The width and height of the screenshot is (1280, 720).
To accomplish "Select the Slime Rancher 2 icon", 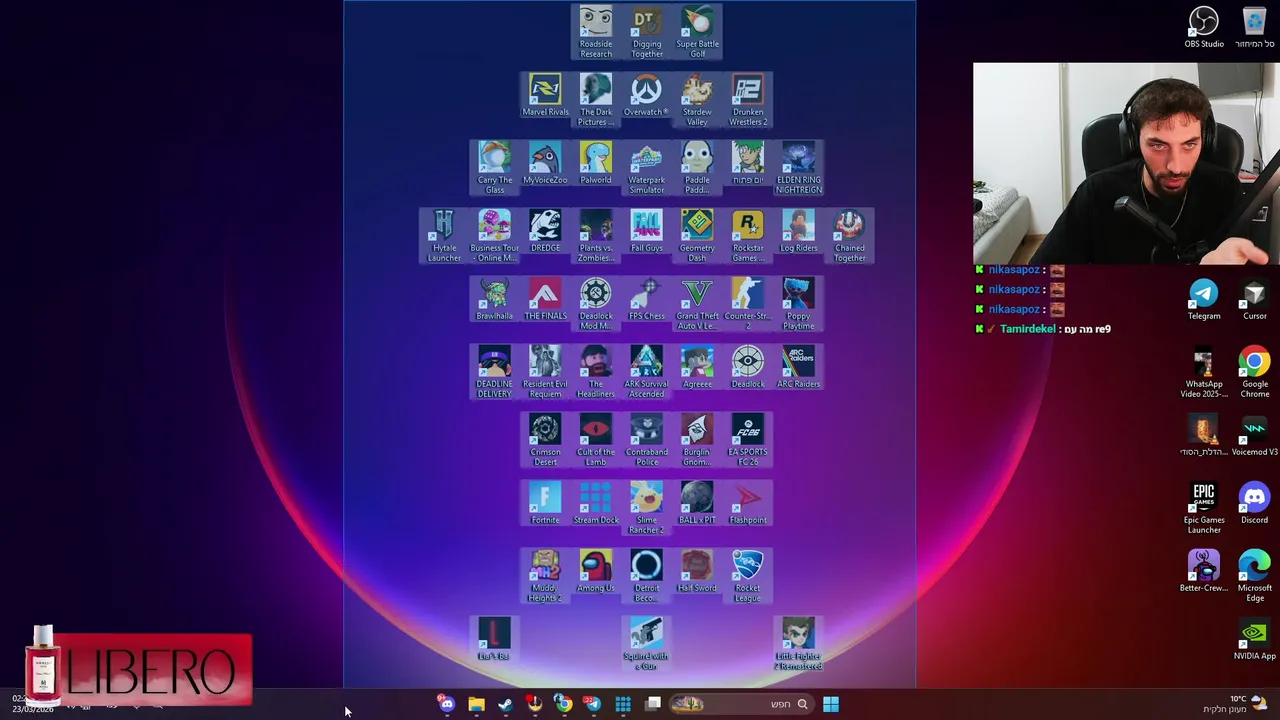I will 647,508.
